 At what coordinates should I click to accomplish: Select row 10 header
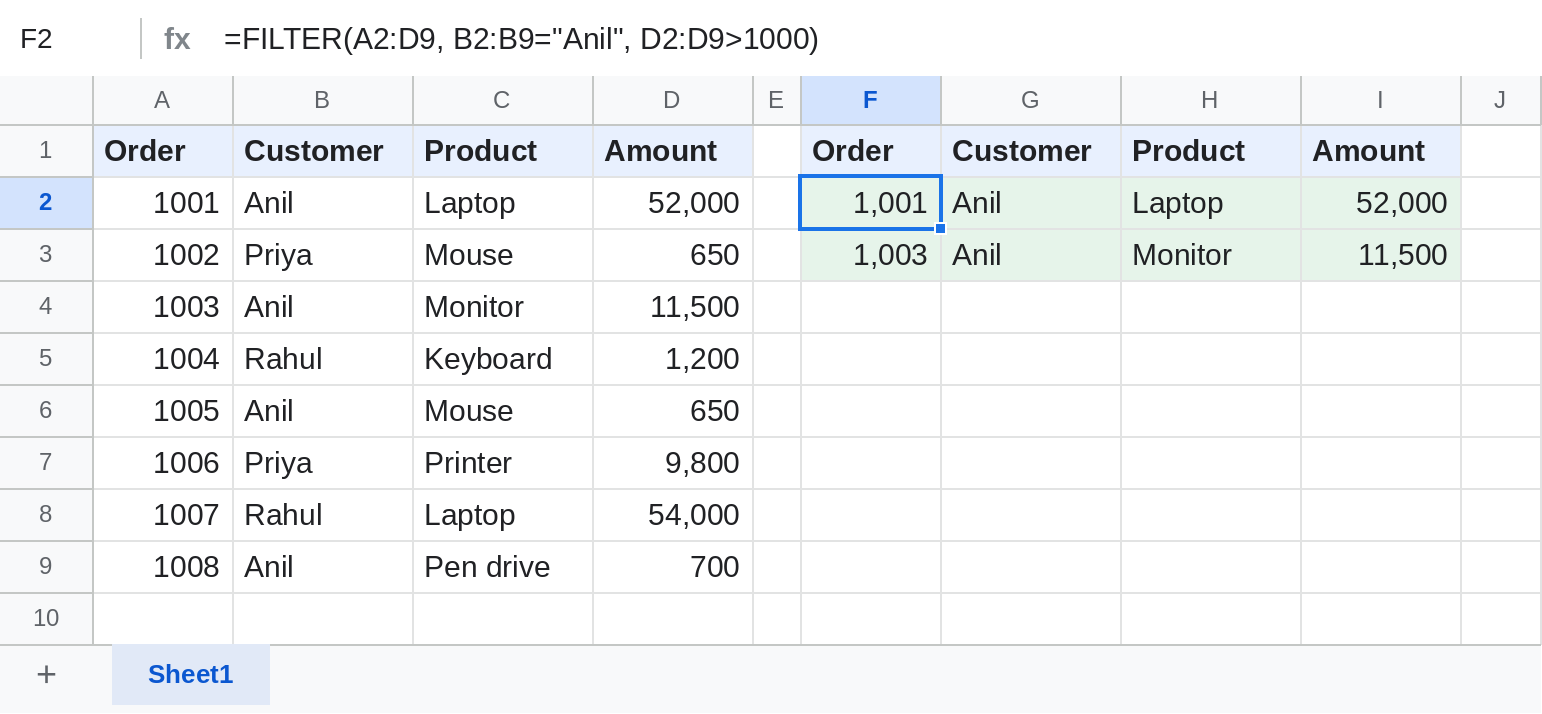coord(46,619)
